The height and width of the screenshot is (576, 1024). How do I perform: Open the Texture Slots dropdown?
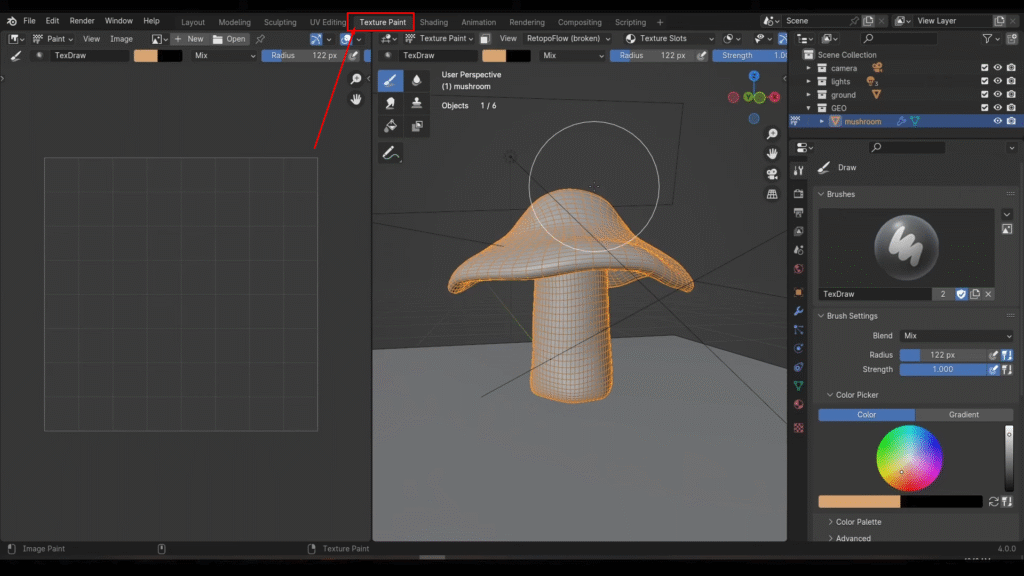[x=669, y=39]
